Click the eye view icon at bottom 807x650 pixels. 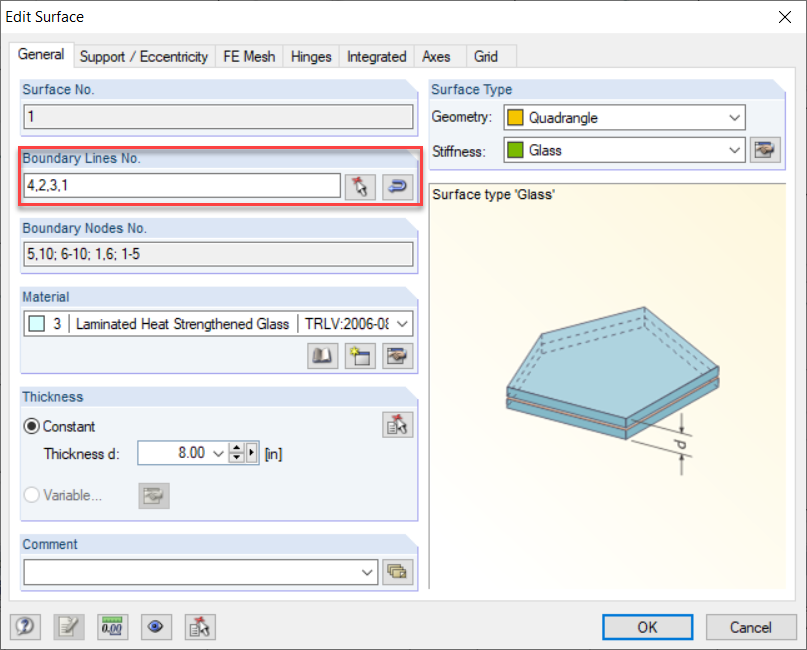[x=156, y=627]
